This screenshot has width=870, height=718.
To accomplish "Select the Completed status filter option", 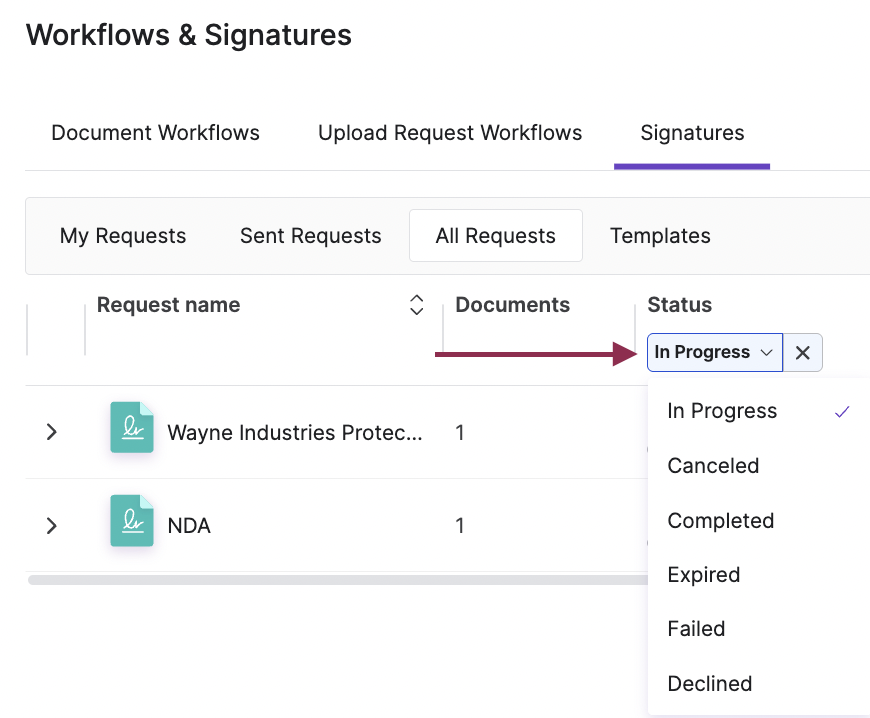I will 720,520.
